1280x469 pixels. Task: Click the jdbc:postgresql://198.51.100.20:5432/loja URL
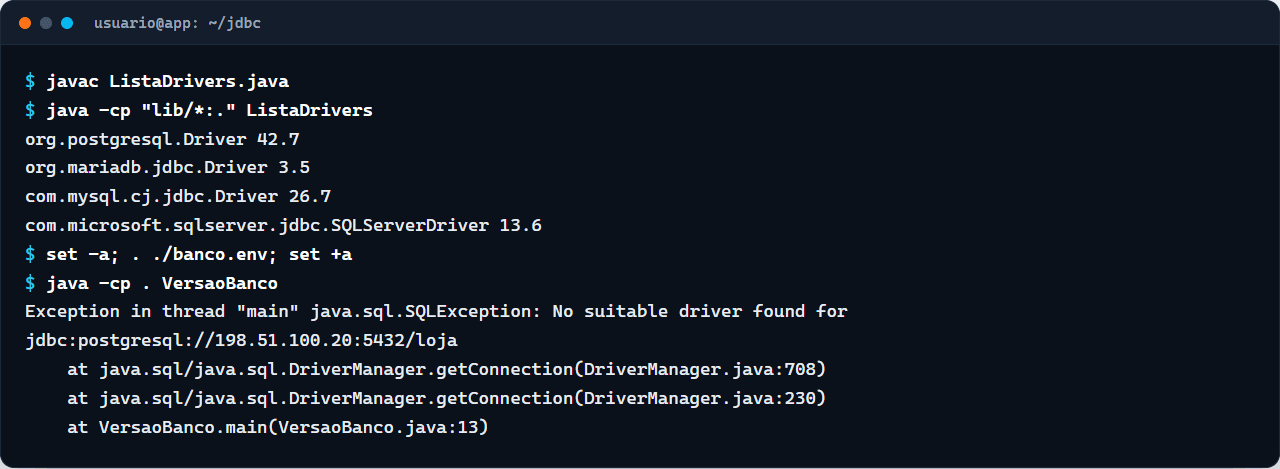coord(241,341)
